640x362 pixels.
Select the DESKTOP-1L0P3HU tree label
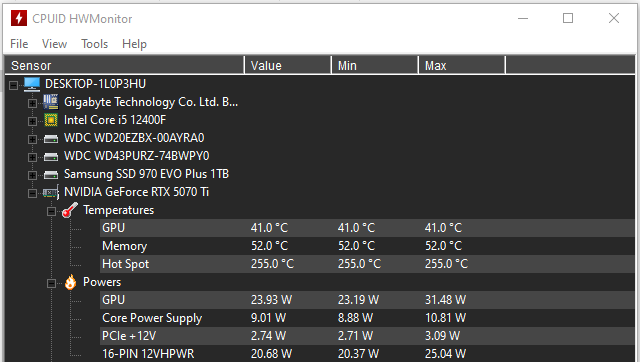[95, 84]
